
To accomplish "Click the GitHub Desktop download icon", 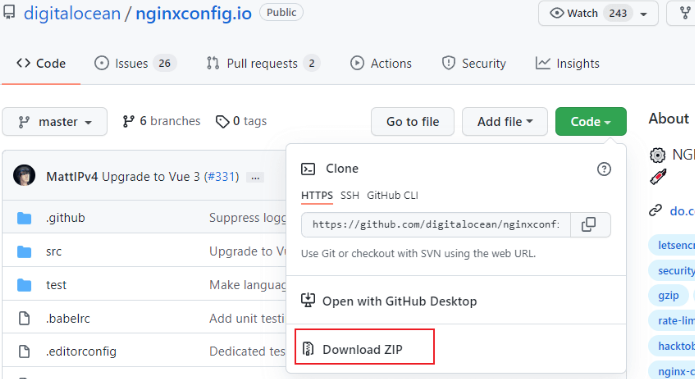I will point(308,300).
